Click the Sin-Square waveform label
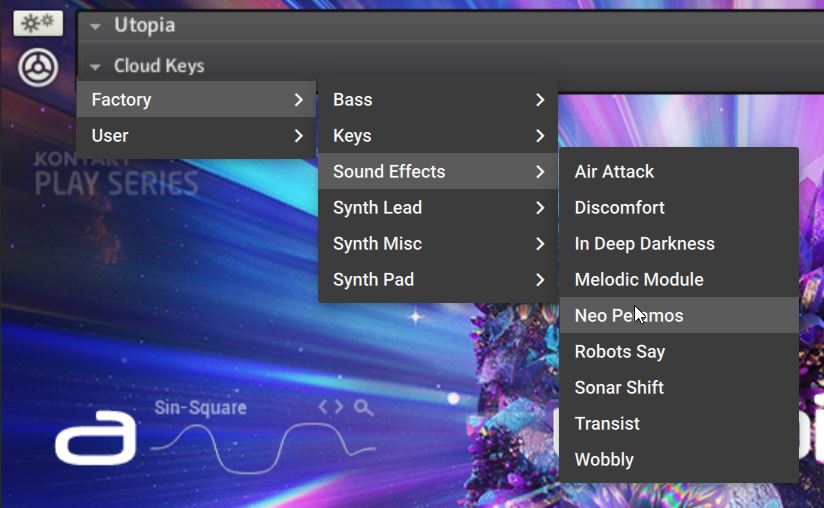This screenshot has height=508, width=824. pos(200,408)
